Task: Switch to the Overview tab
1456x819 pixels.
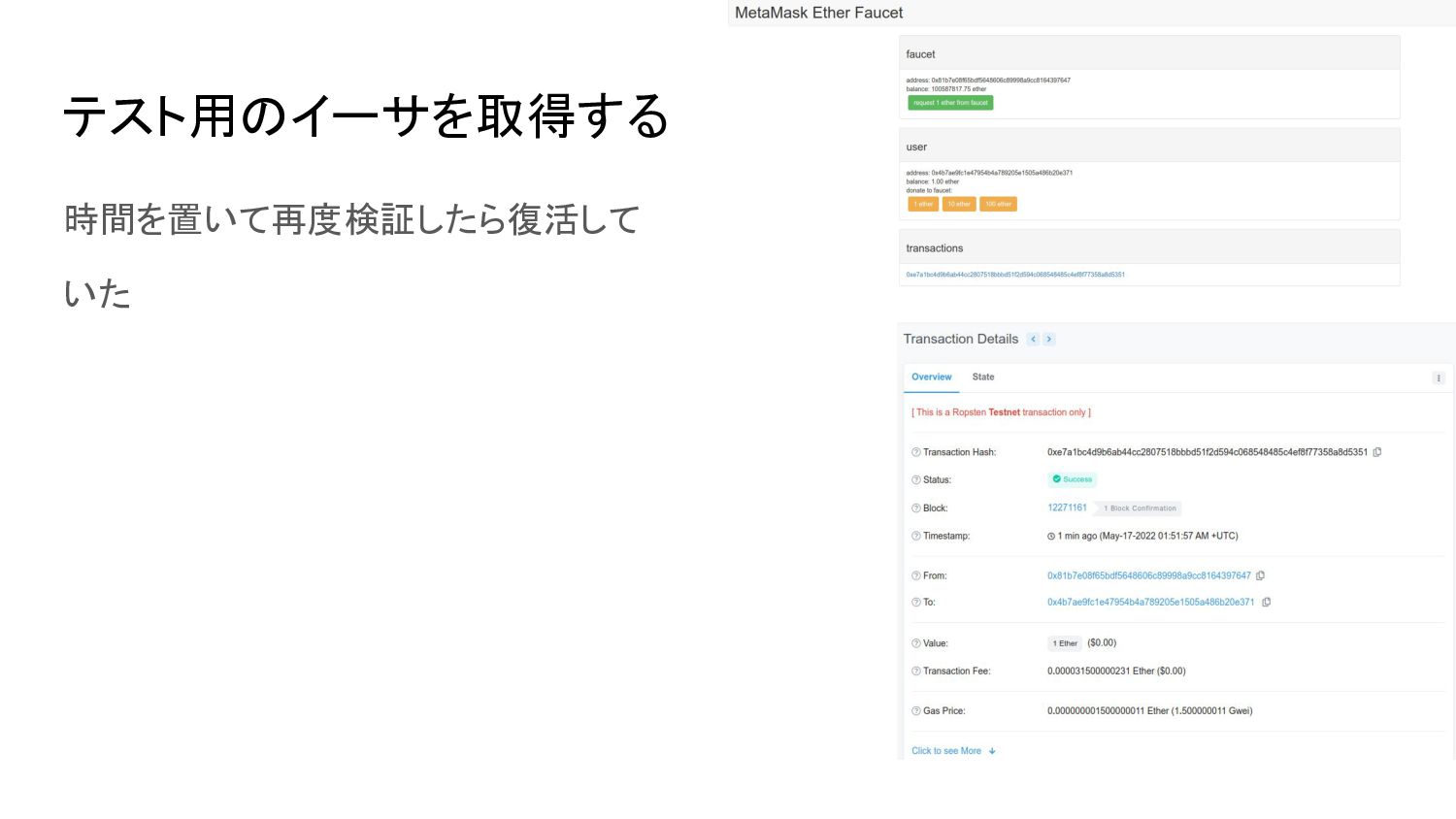Action: [x=932, y=377]
